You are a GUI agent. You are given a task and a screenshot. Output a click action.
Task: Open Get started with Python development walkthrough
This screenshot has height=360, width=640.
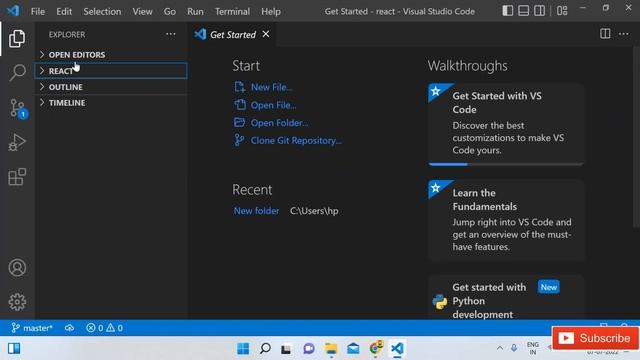[x=506, y=298]
